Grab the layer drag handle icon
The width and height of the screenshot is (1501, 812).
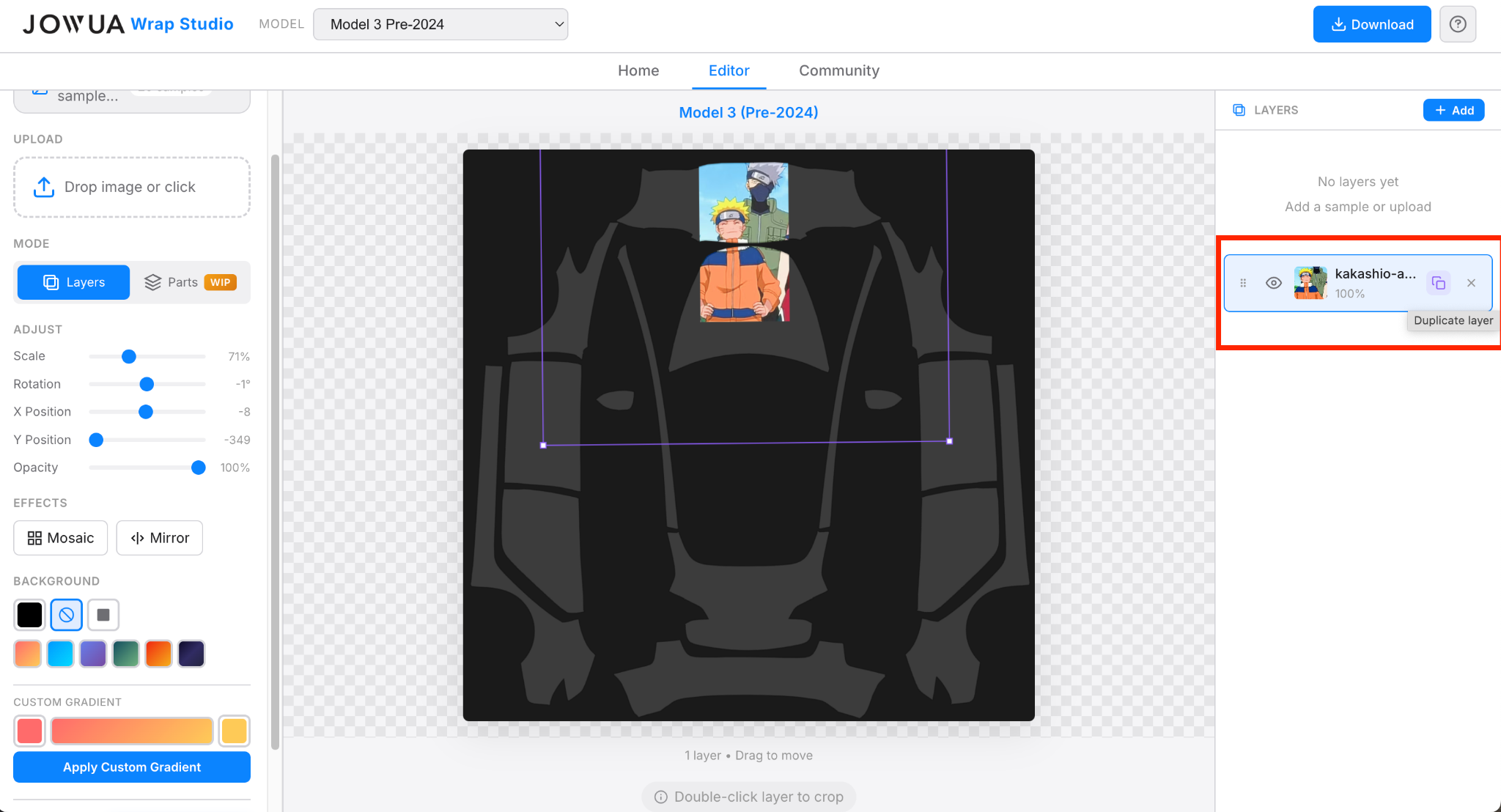click(1243, 283)
